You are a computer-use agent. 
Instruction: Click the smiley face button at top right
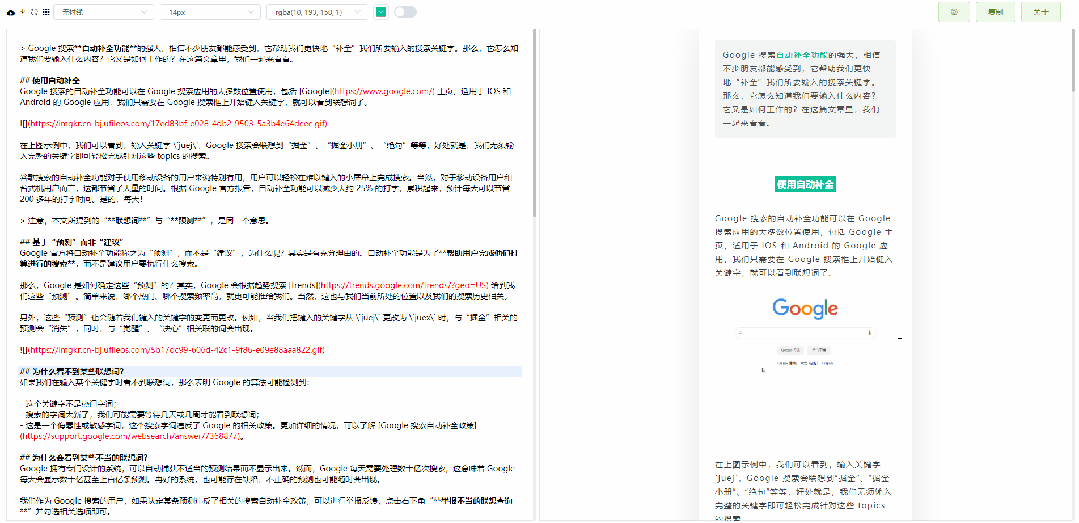[x=954, y=12]
